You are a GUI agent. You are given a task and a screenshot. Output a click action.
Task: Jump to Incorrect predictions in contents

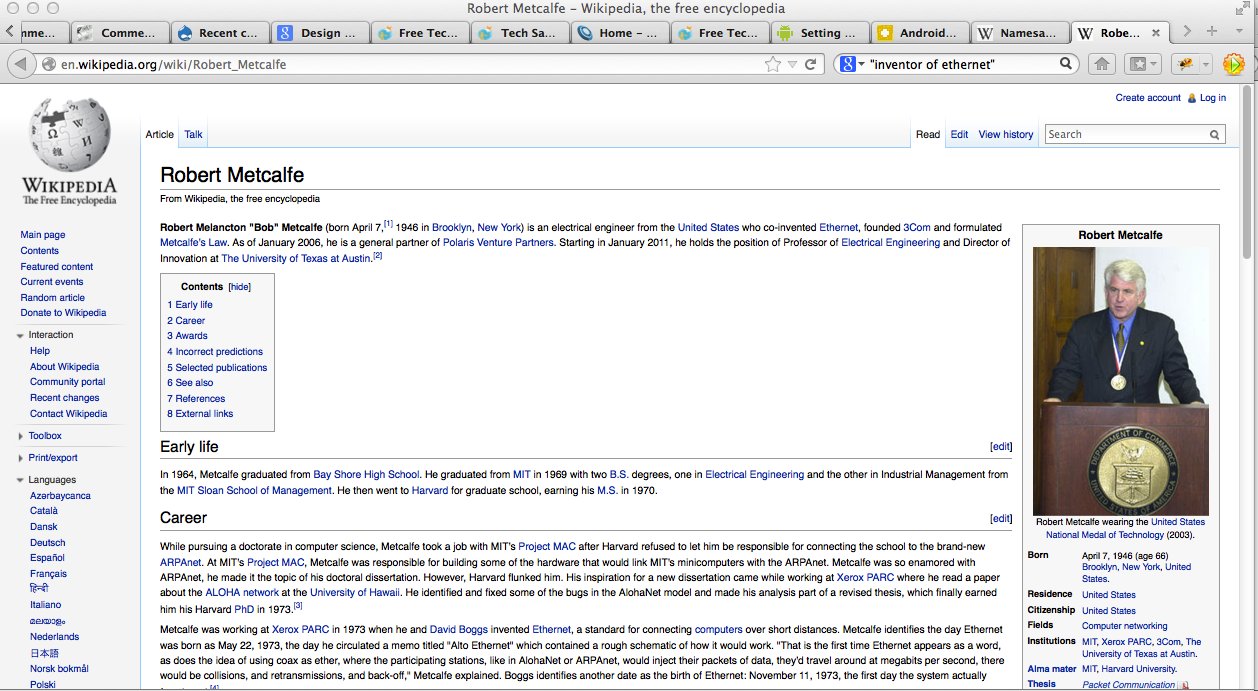click(215, 352)
